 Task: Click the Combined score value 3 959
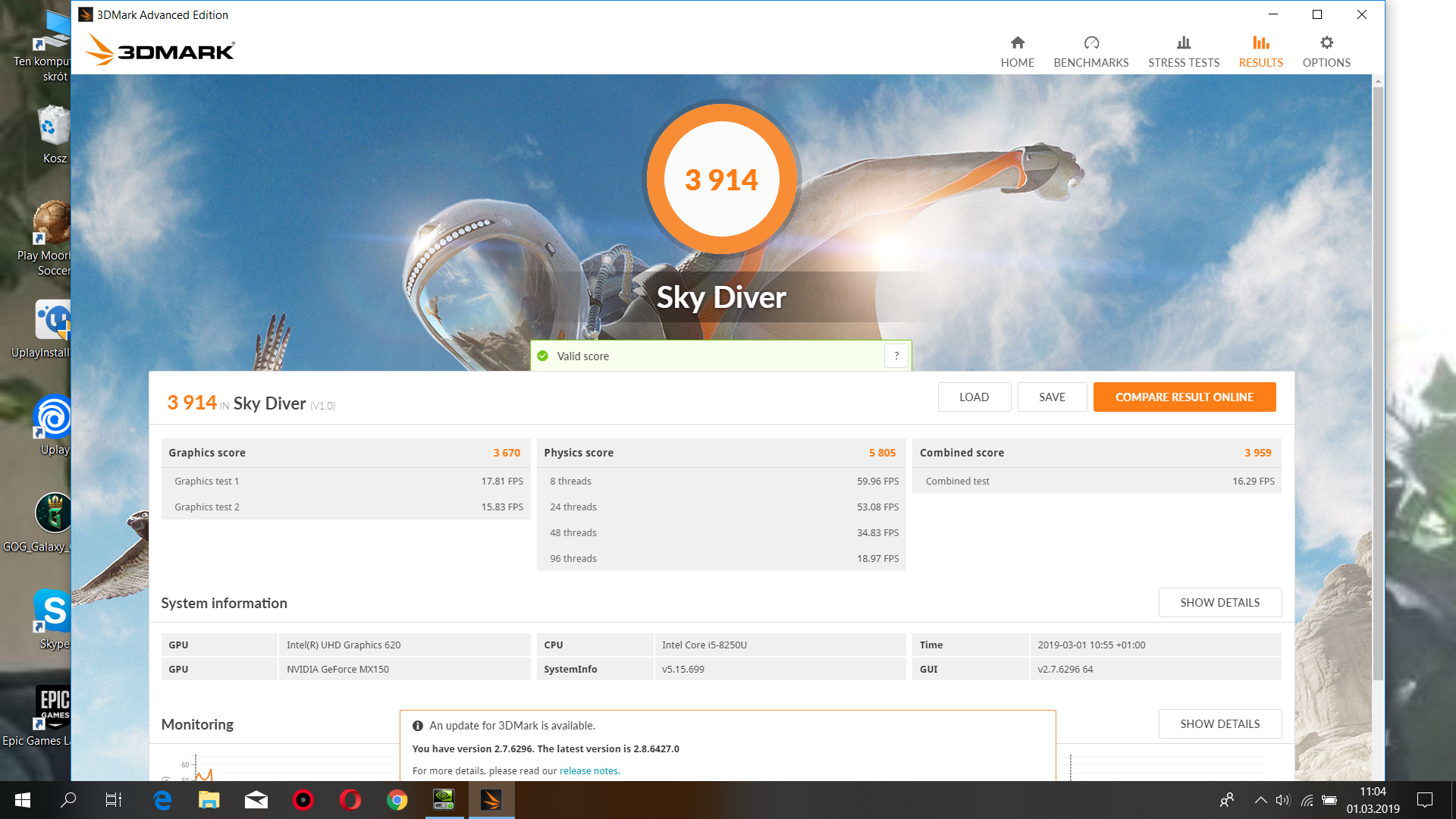tap(1257, 453)
